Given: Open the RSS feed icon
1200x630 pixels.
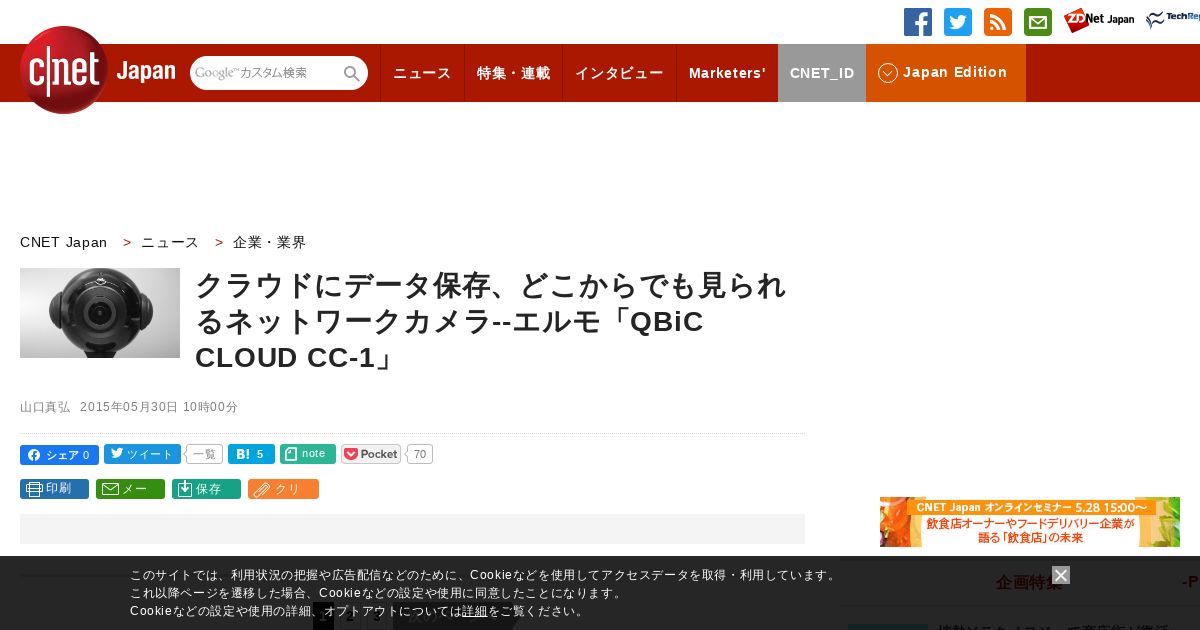Looking at the screenshot, I should pos(998,22).
